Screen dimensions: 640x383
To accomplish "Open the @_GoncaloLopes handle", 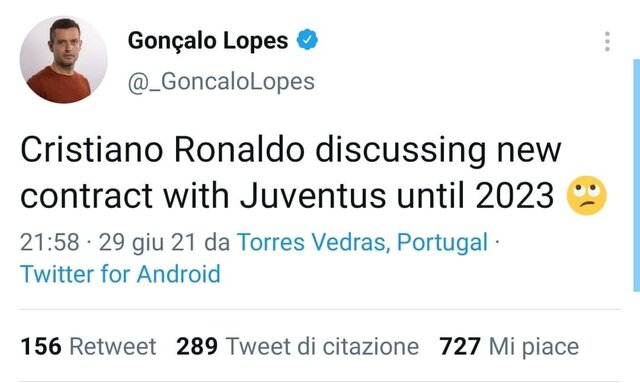I will (221, 82).
